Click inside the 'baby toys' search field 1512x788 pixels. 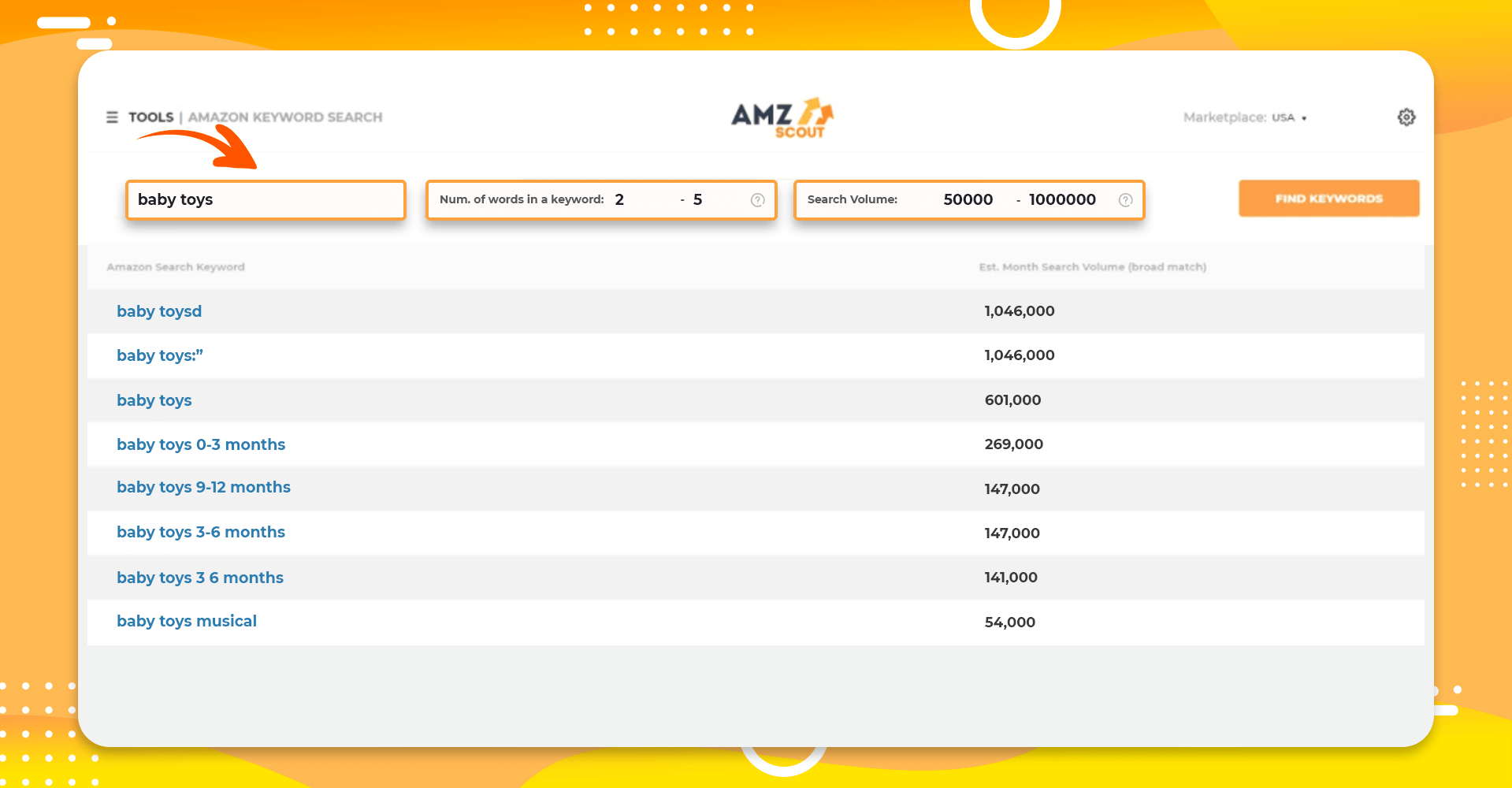tap(266, 199)
